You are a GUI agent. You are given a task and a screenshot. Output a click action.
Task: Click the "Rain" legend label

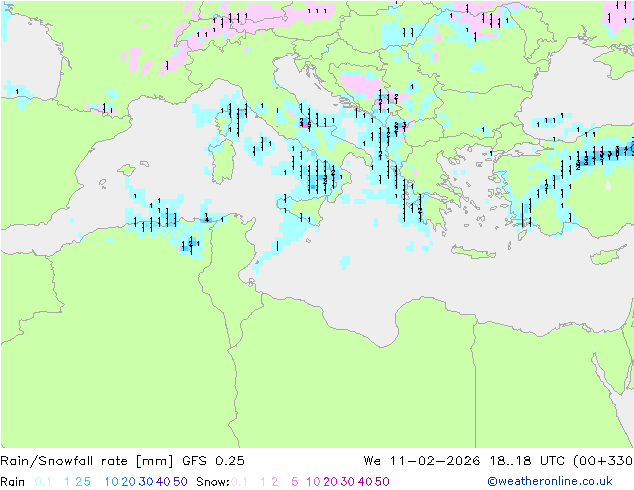[13, 482]
